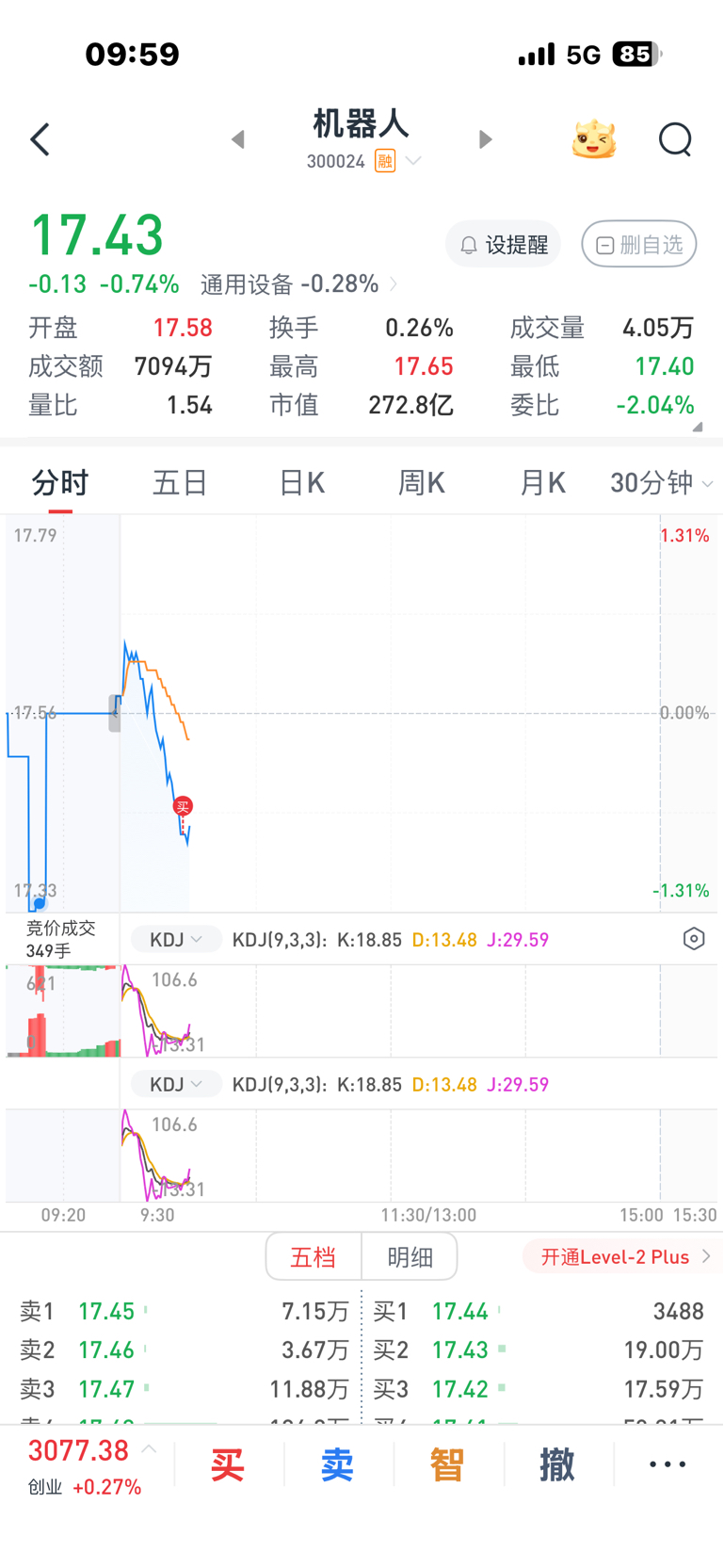The height and width of the screenshot is (1568, 724).
Task: Switch to the daily K chart tab
Action: click(301, 483)
